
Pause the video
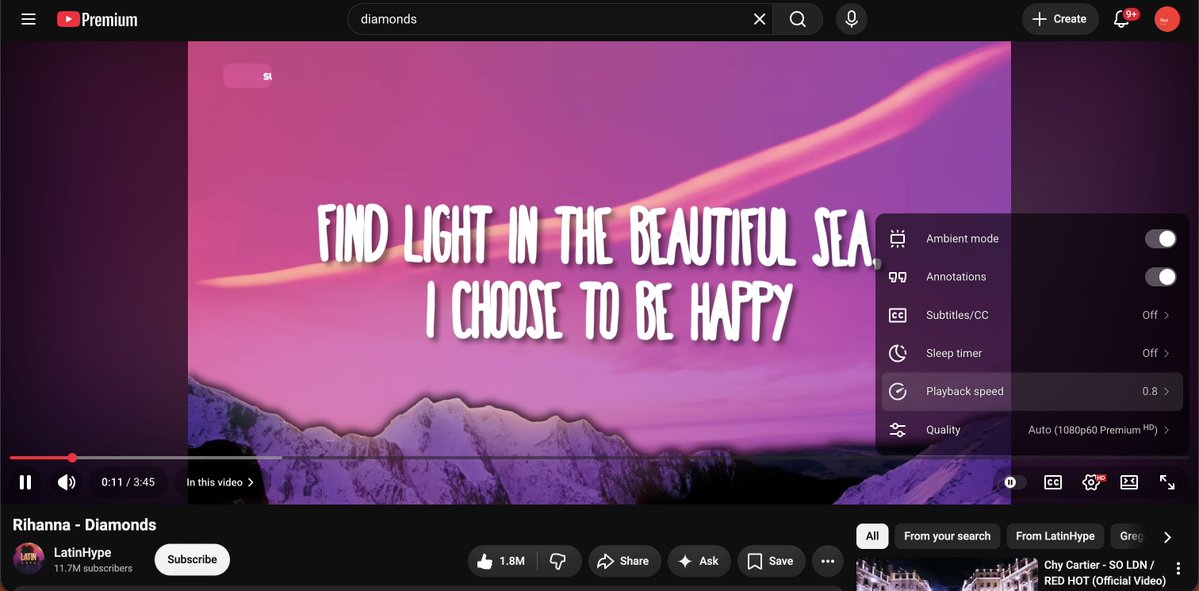click(25, 482)
